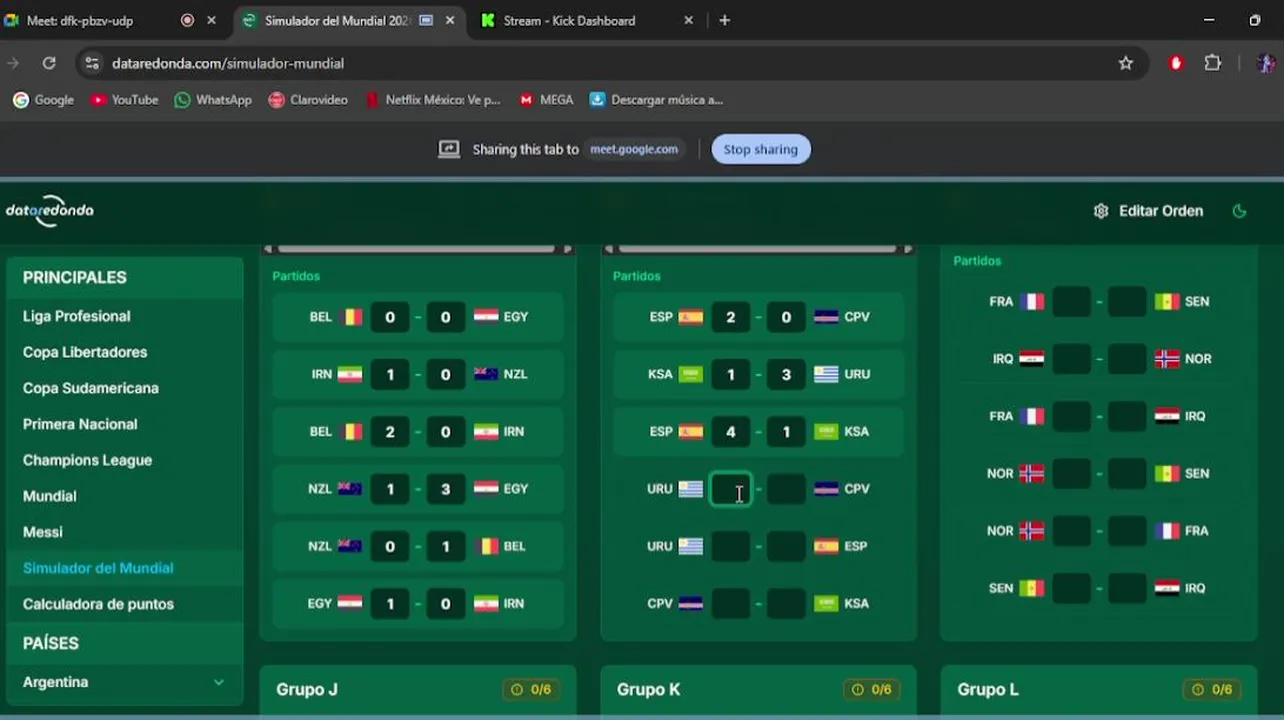Open Liga Profesional in sidebar

click(77, 316)
